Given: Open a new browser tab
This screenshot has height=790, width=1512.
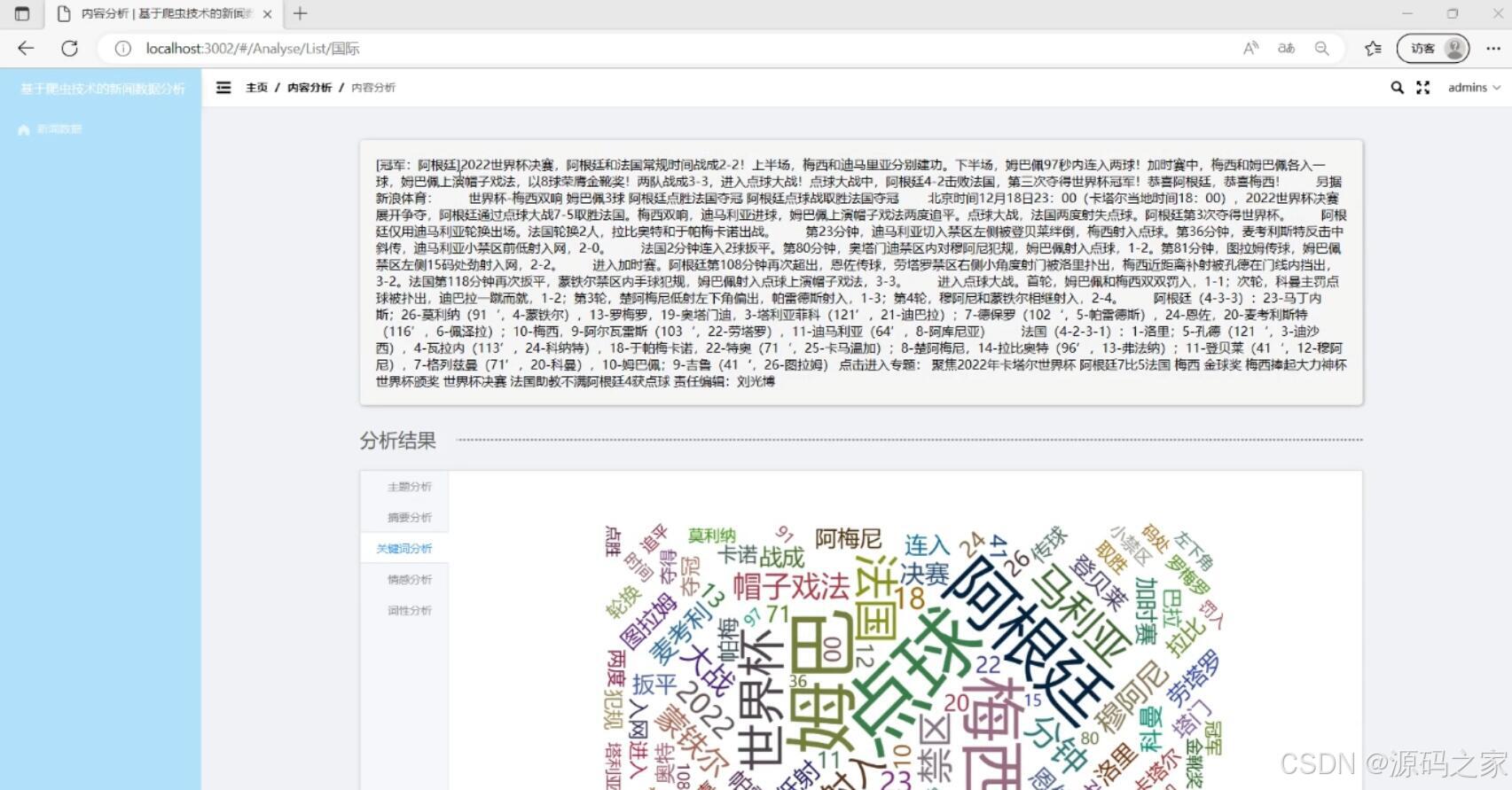Looking at the screenshot, I should [301, 13].
